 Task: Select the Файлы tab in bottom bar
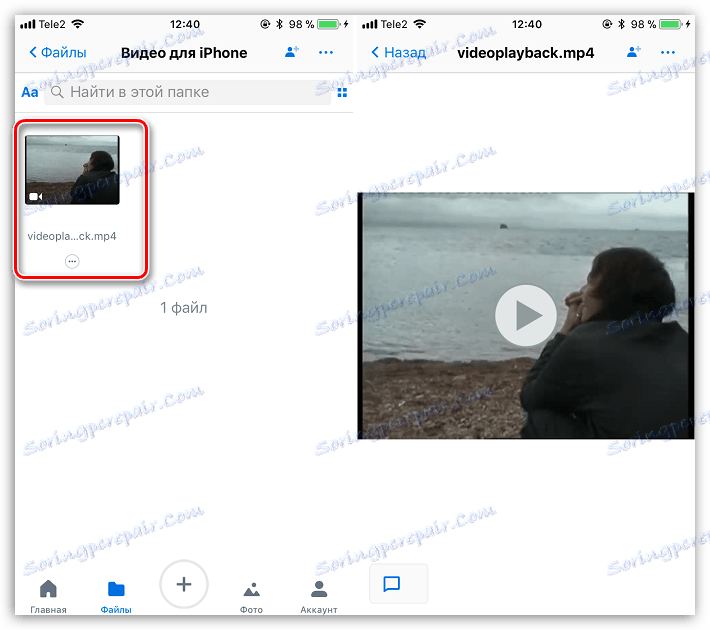[116, 597]
